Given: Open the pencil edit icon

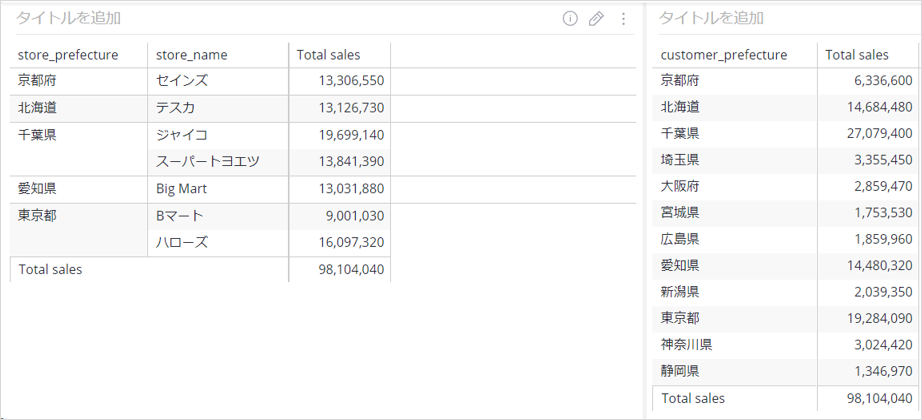Looking at the screenshot, I should pos(596,19).
